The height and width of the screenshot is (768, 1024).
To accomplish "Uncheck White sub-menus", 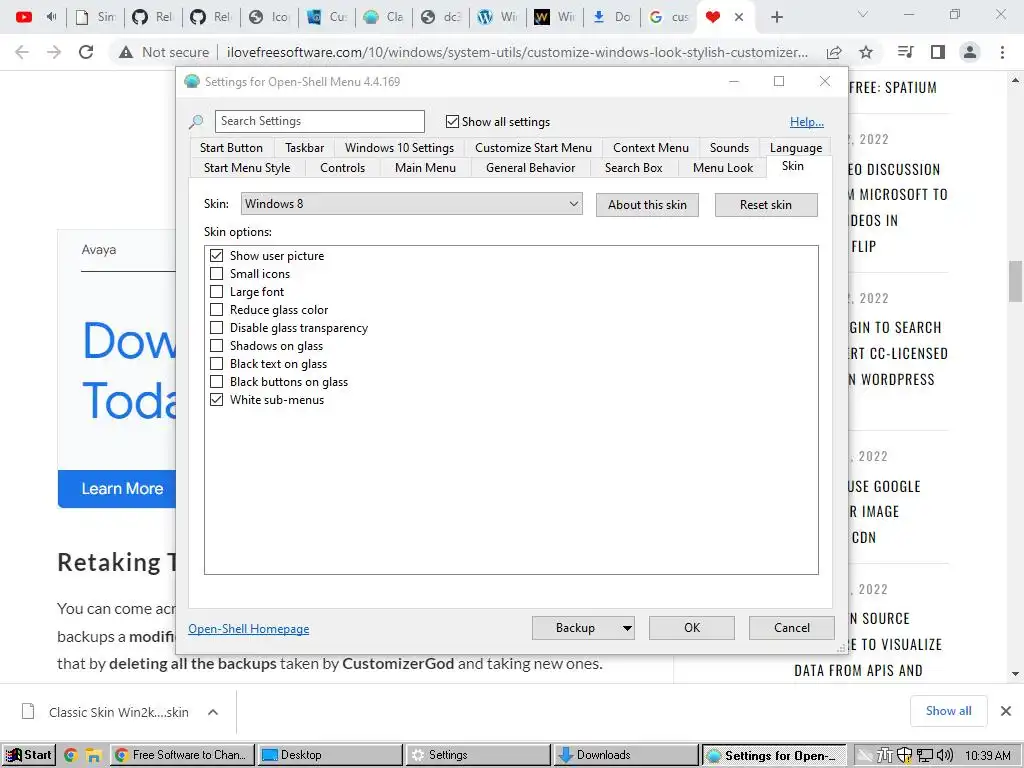I will (x=216, y=400).
